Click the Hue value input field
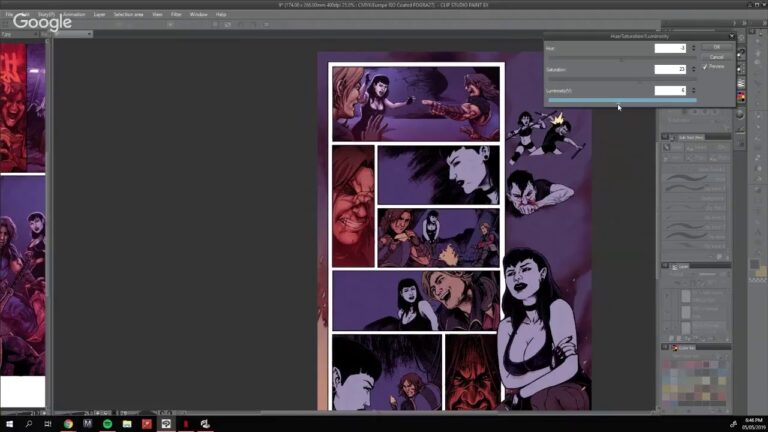Image resolution: width=768 pixels, height=432 pixels. pyautogui.click(x=670, y=48)
